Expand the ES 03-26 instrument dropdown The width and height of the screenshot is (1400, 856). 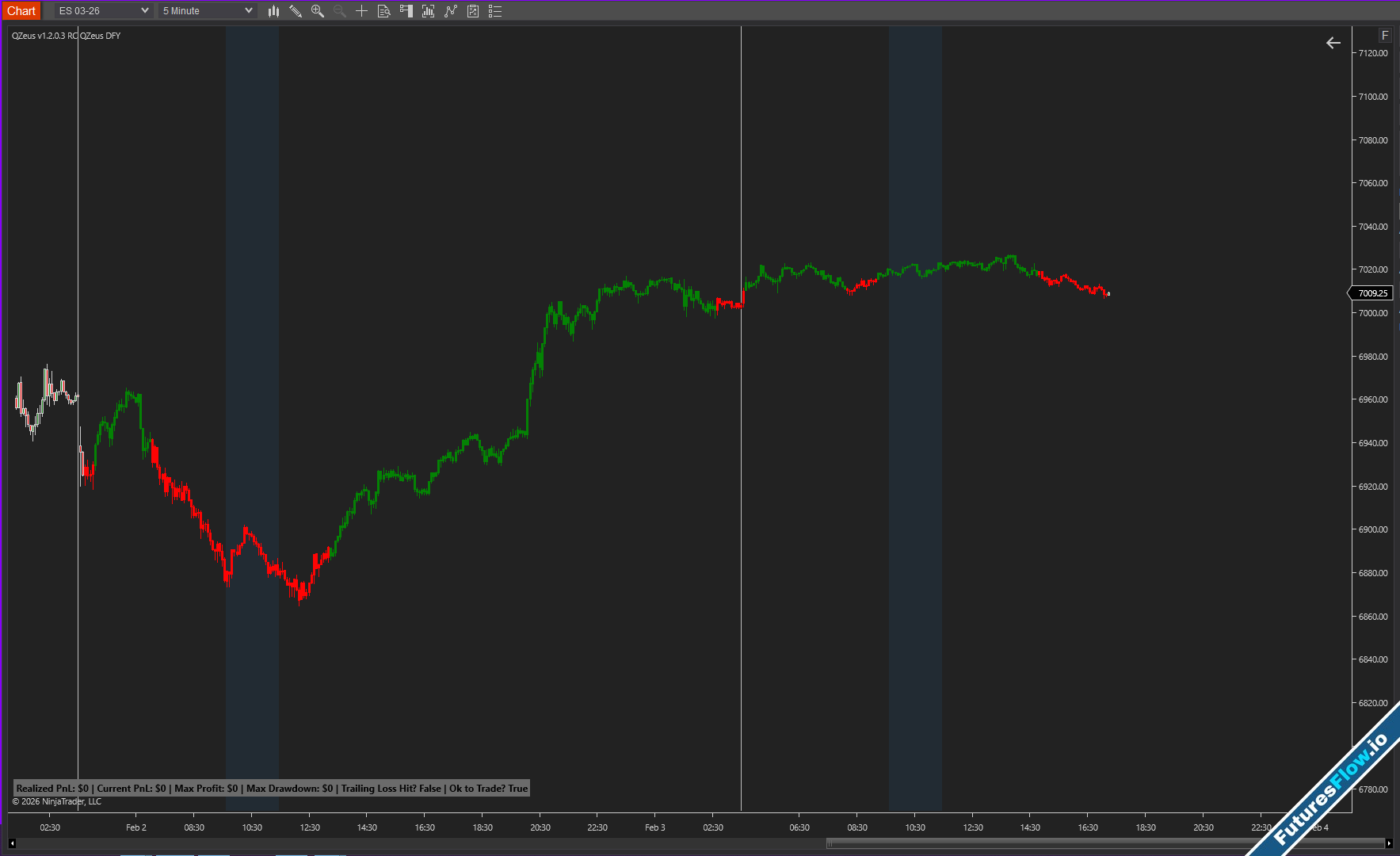pos(104,11)
